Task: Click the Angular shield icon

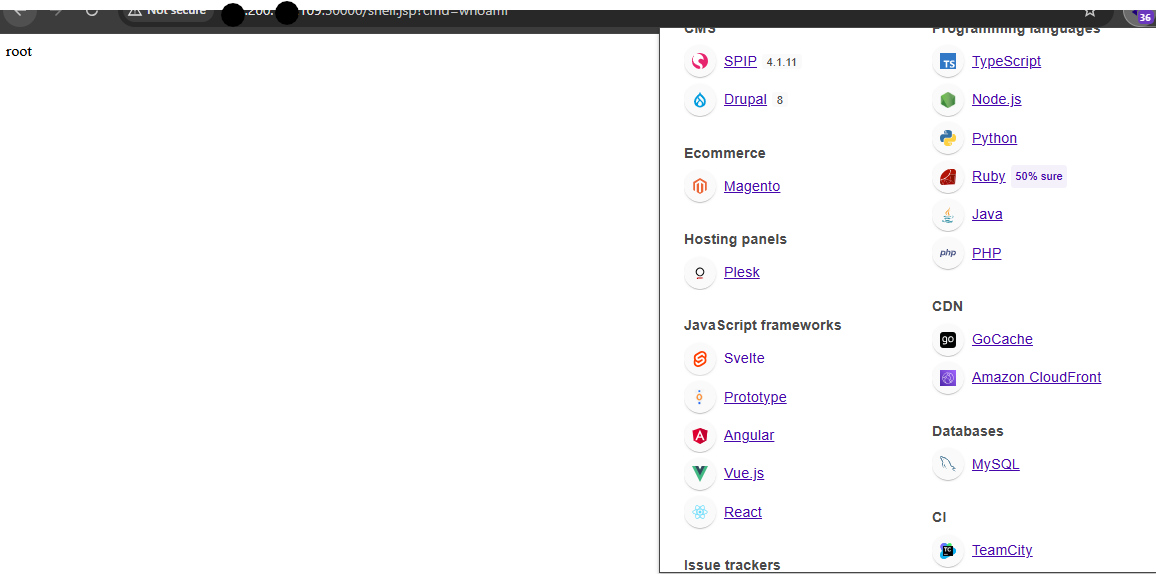Action: point(700,435)
